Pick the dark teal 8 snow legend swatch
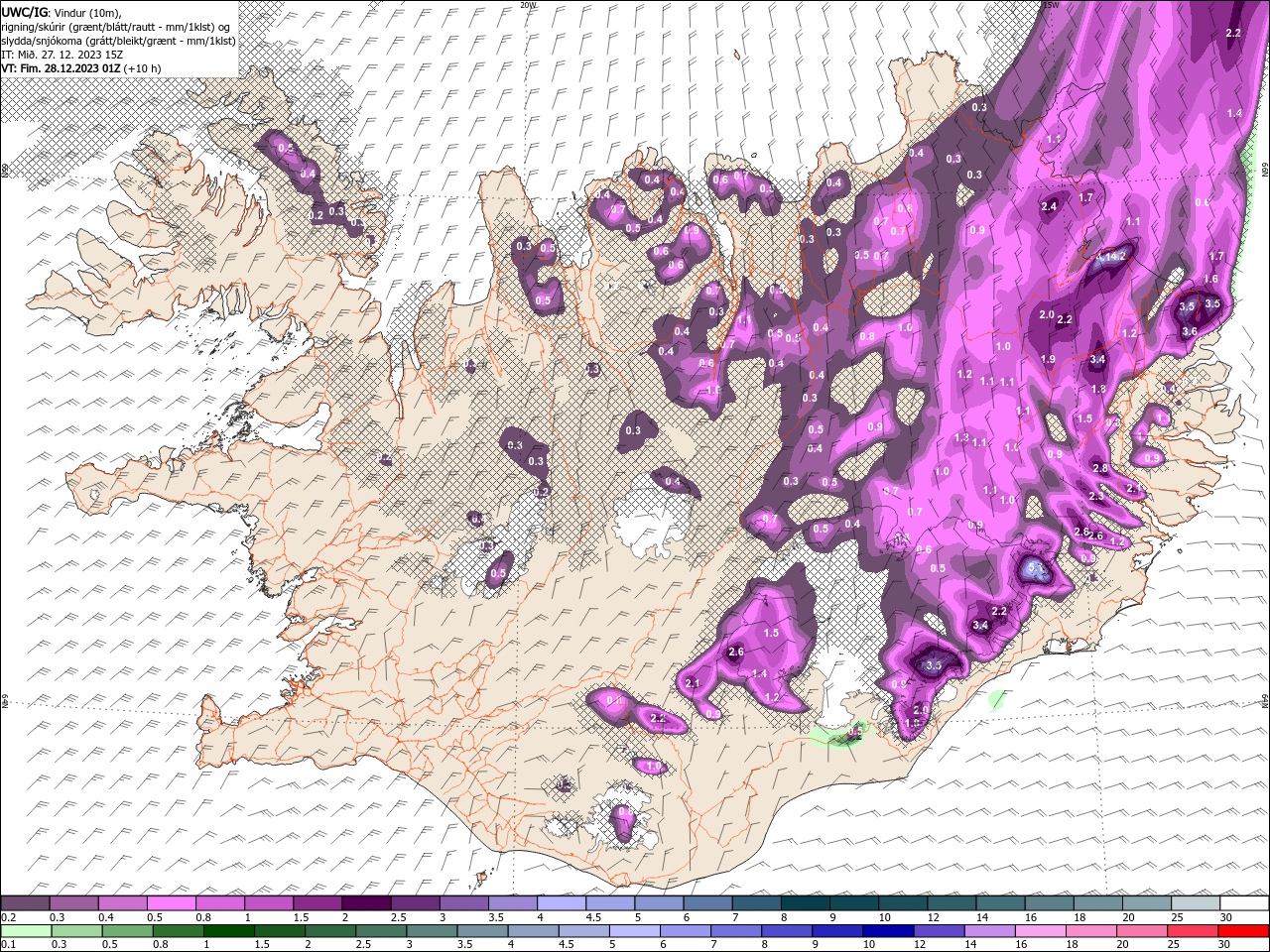The height and width of the screenshot is (952, 1270). [806, 903]
